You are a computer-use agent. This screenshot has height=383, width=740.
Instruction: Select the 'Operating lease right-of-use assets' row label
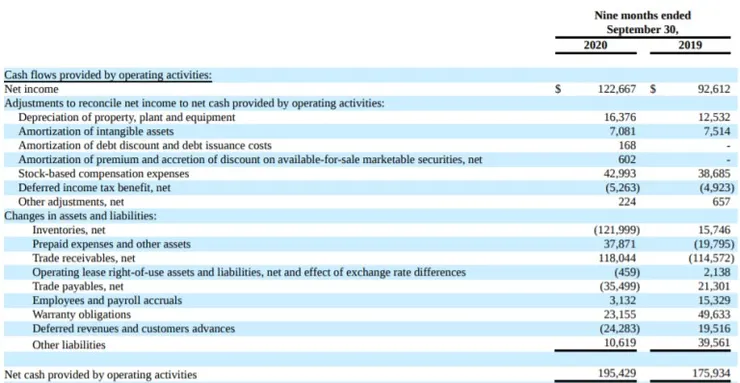pos(249,272)
